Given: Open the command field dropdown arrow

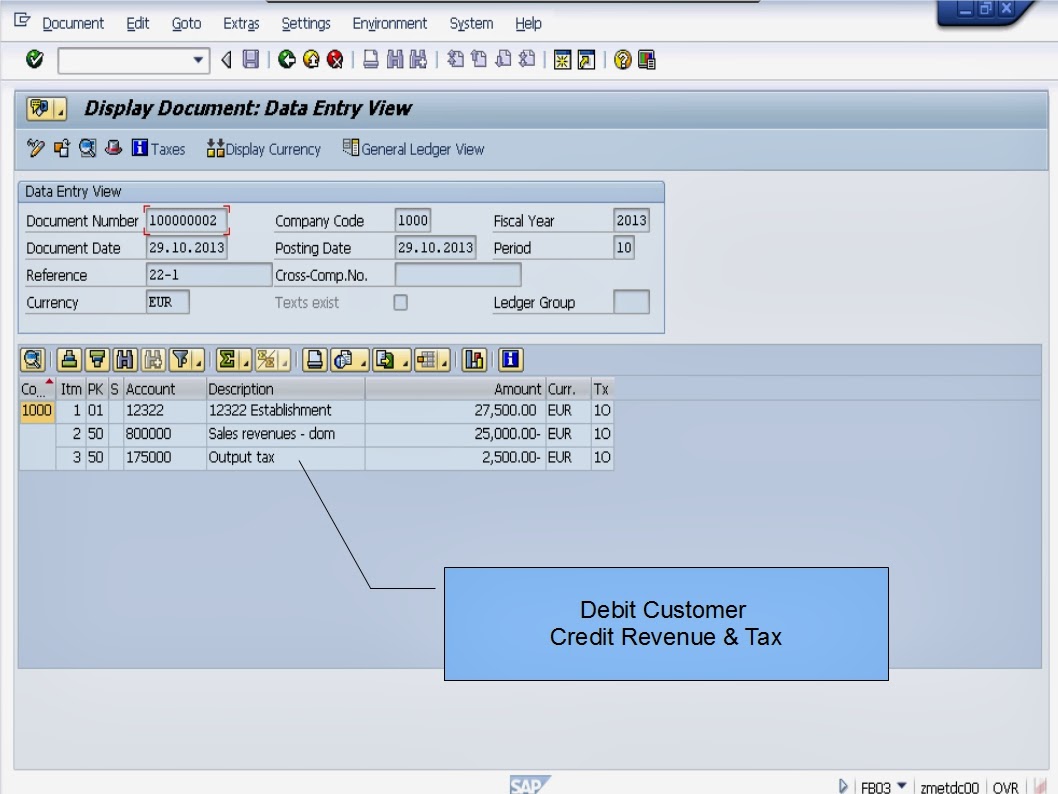Looking at the screenshot, I should [198, 60].
